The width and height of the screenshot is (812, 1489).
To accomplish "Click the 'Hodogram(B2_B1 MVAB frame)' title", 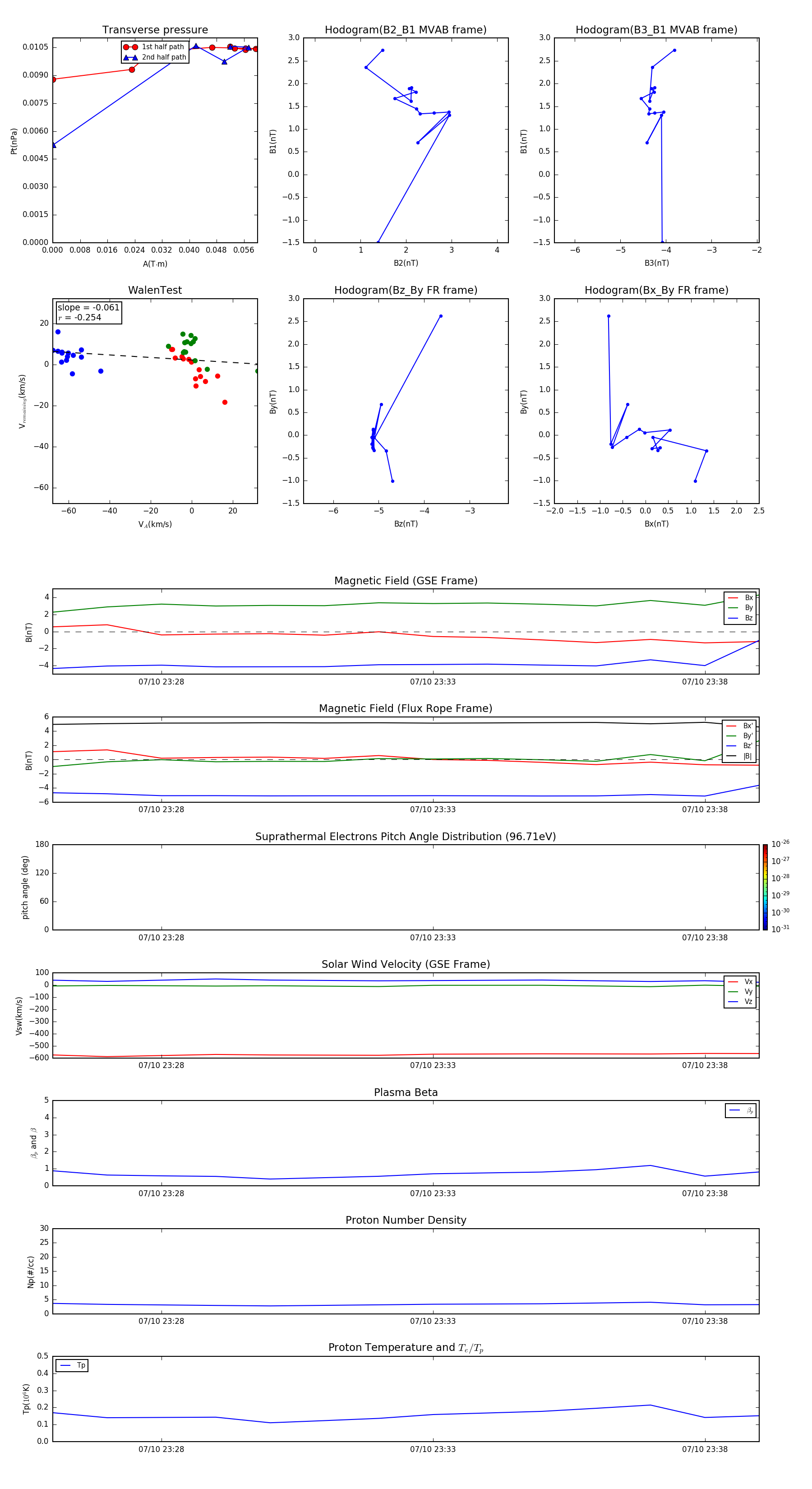I will tap(406, 30).
